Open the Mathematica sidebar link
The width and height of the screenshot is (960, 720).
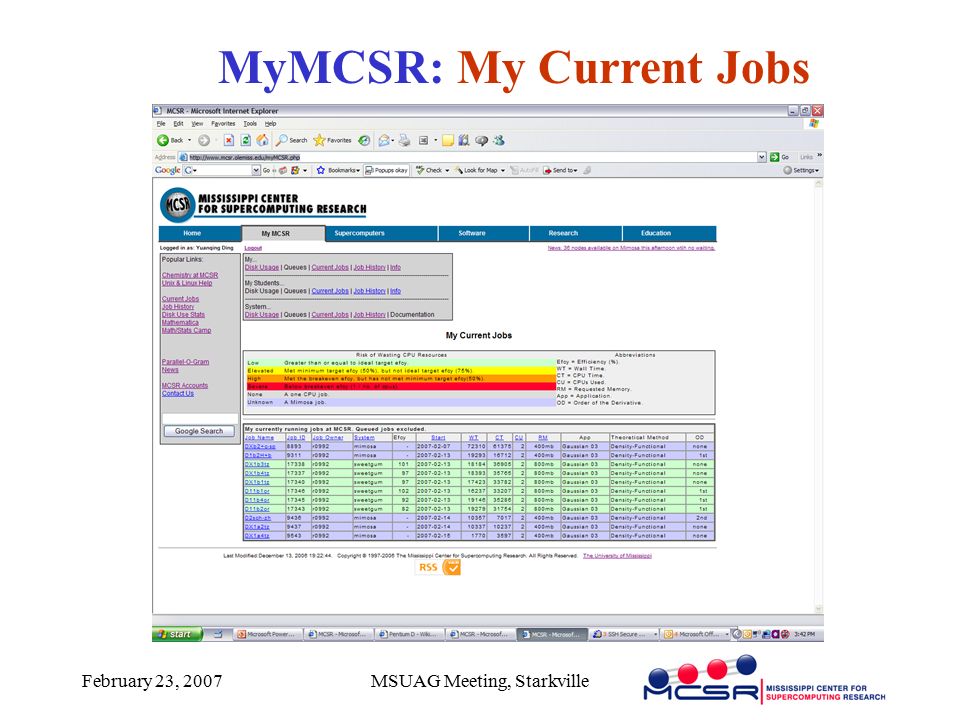(x=180, y=323)
